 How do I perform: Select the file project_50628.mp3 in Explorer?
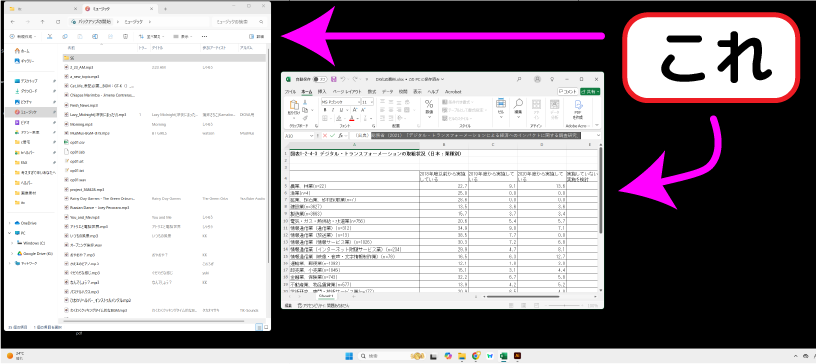84,190
